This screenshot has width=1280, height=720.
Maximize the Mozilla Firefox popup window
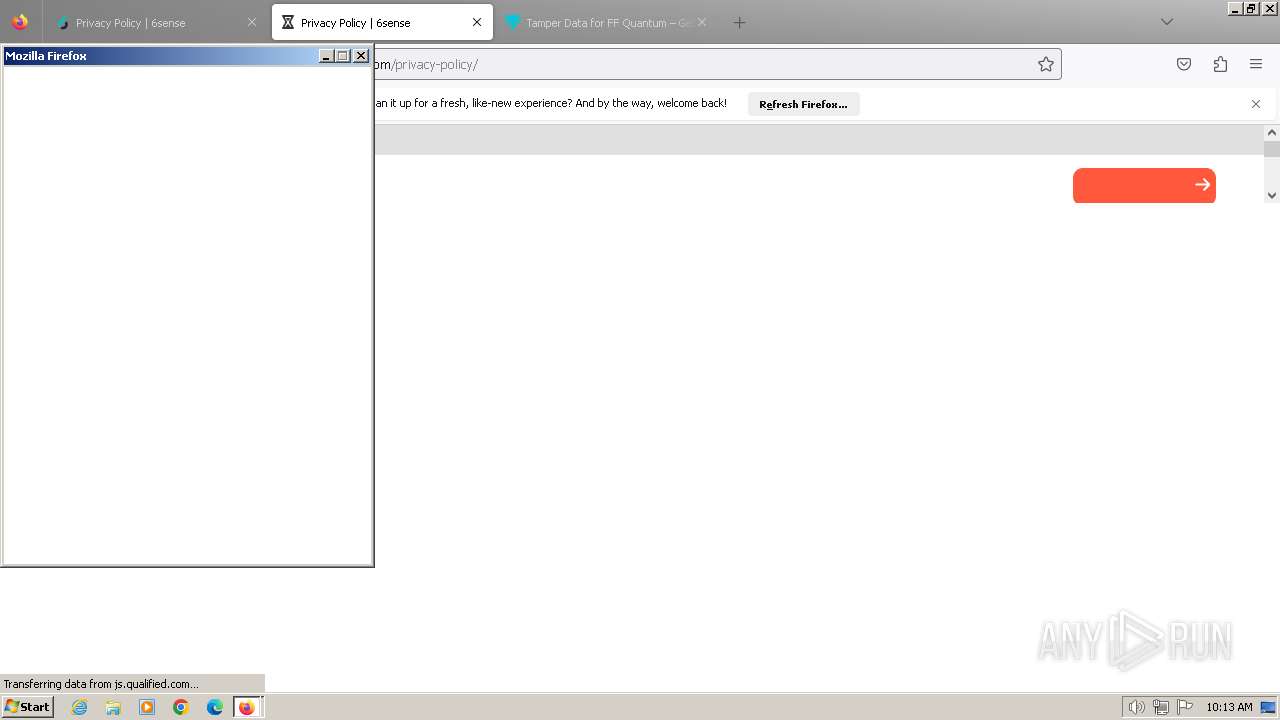click(x=343, y=56)
